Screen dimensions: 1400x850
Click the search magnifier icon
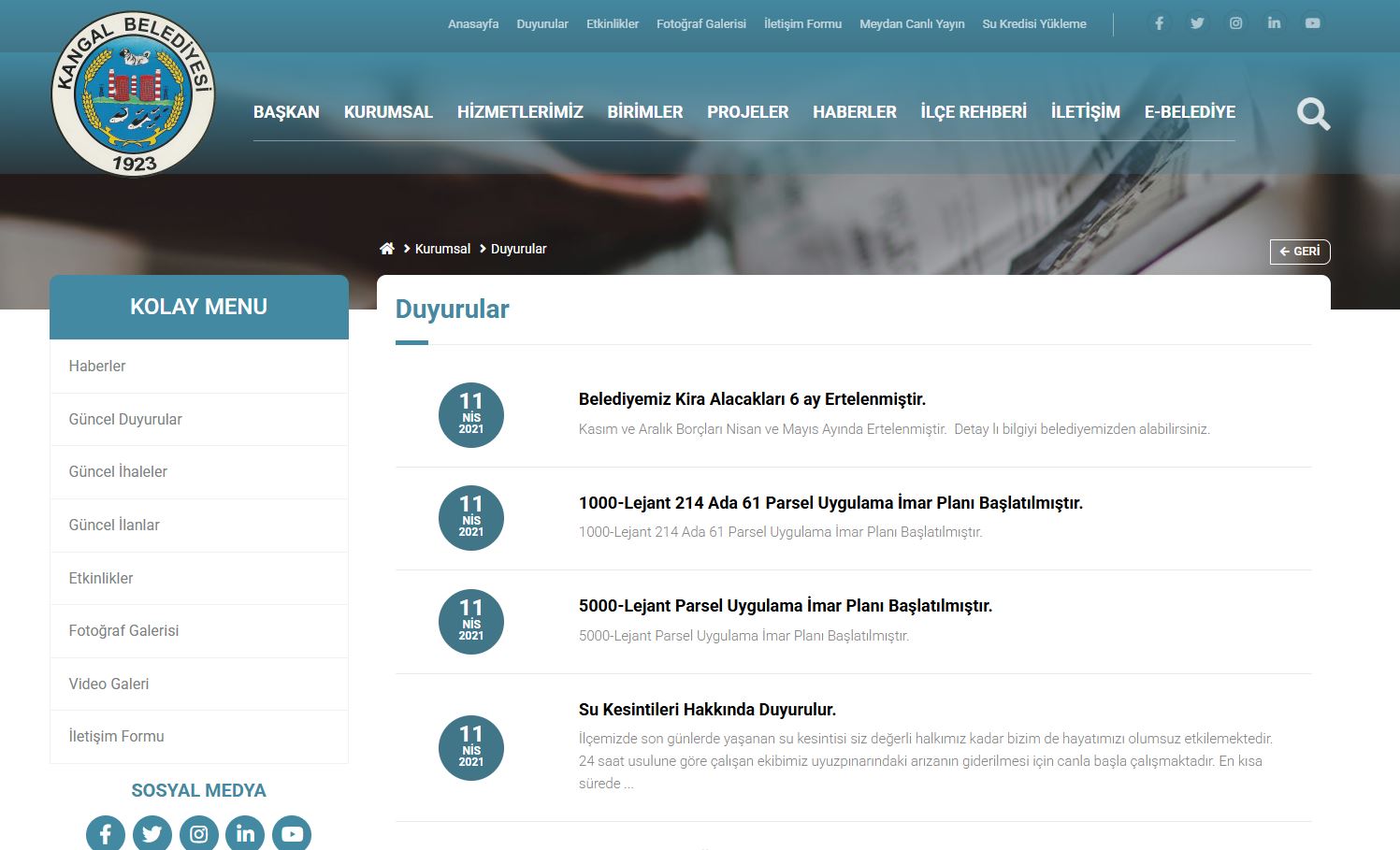click(x=1313, y=114)
